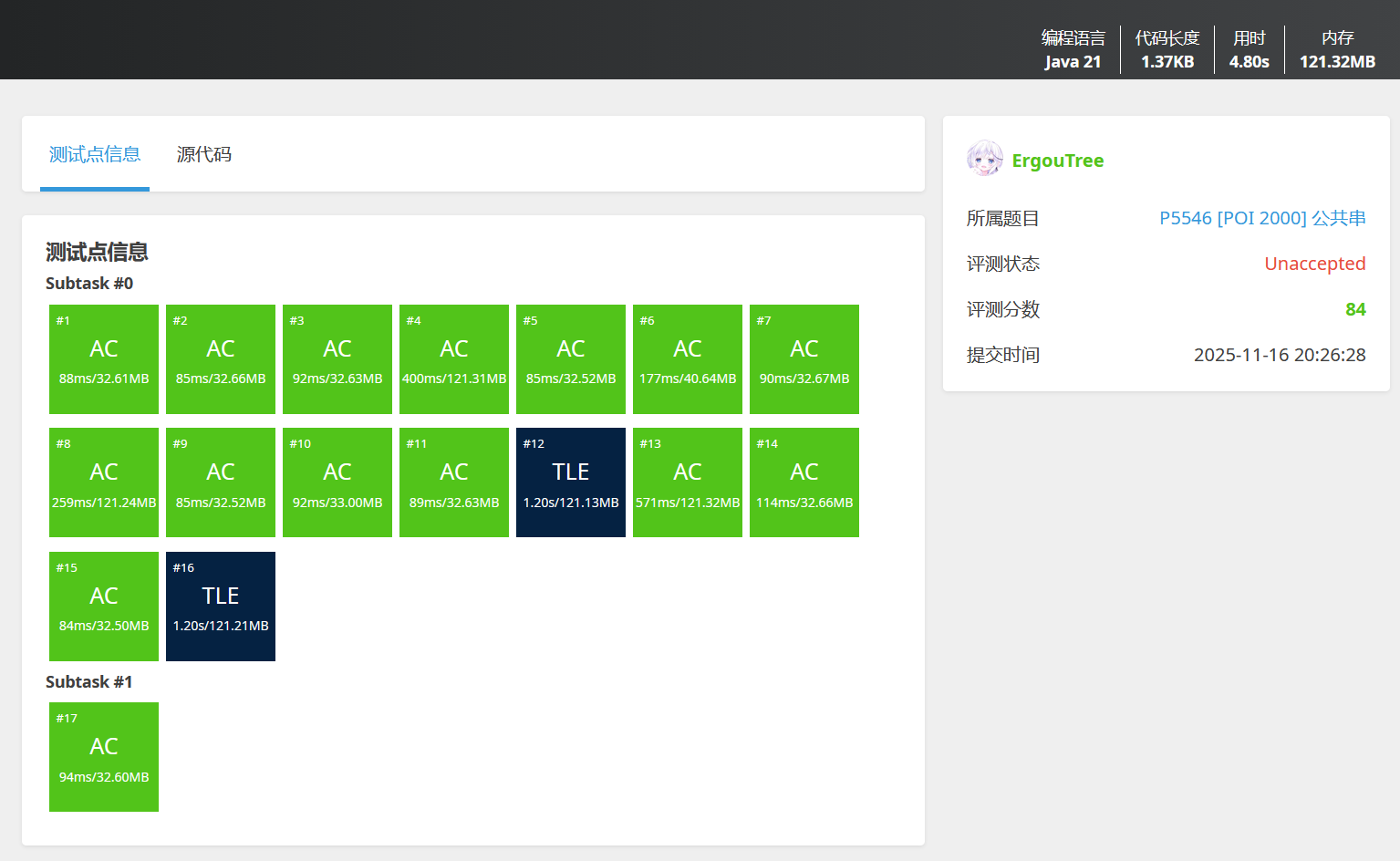Image resolution: width=1400 pixels, height=861 pixels.
Task: Open the TLE test case #12 tile
Action: pyautogui.click(x=571, y=482)
